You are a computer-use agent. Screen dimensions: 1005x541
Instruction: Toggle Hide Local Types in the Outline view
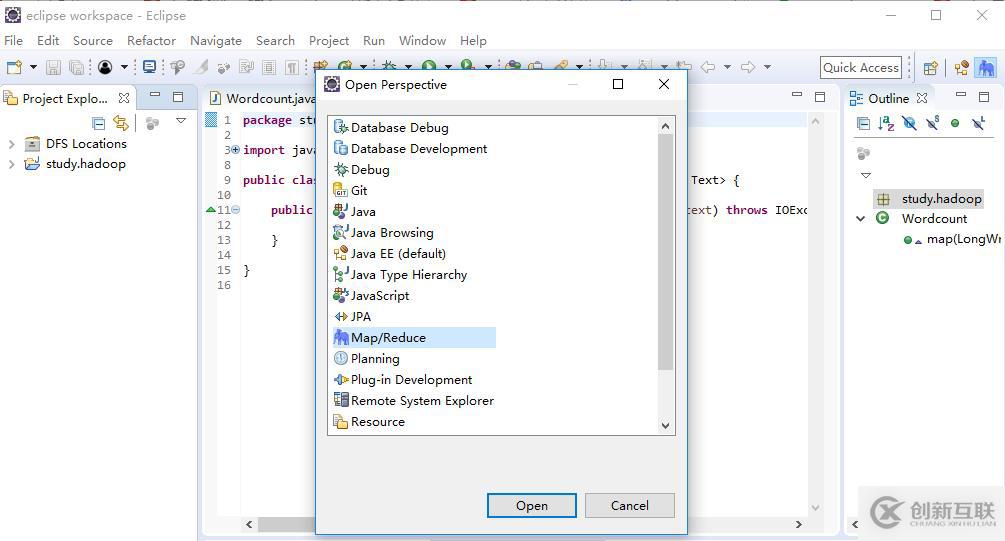[x=978, y=123]
